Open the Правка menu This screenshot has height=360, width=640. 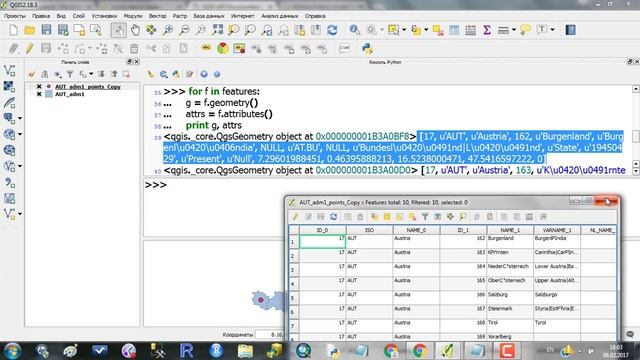tap(41, 16)
